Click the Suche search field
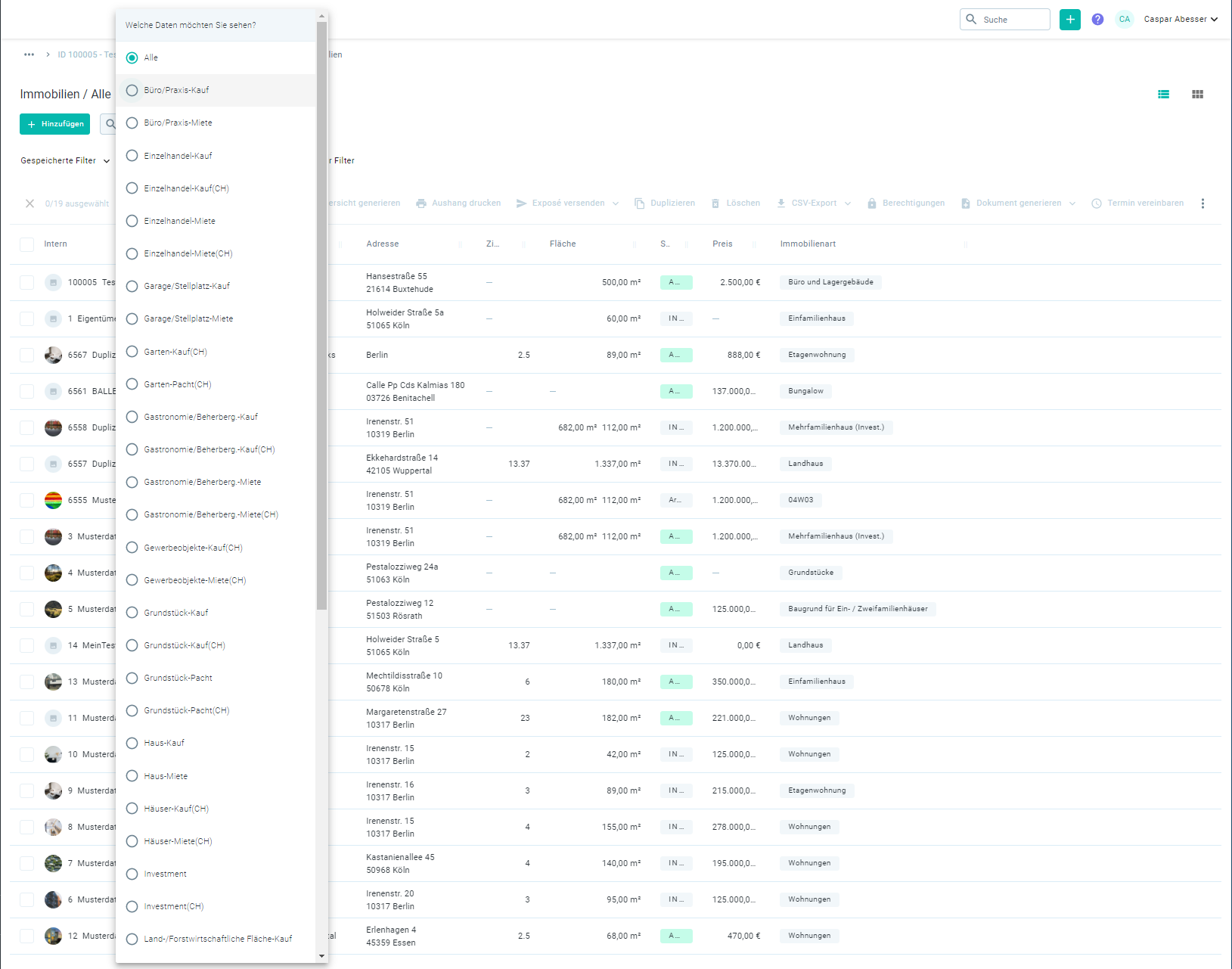The image size is (1232, 969). click(1005, 20)
